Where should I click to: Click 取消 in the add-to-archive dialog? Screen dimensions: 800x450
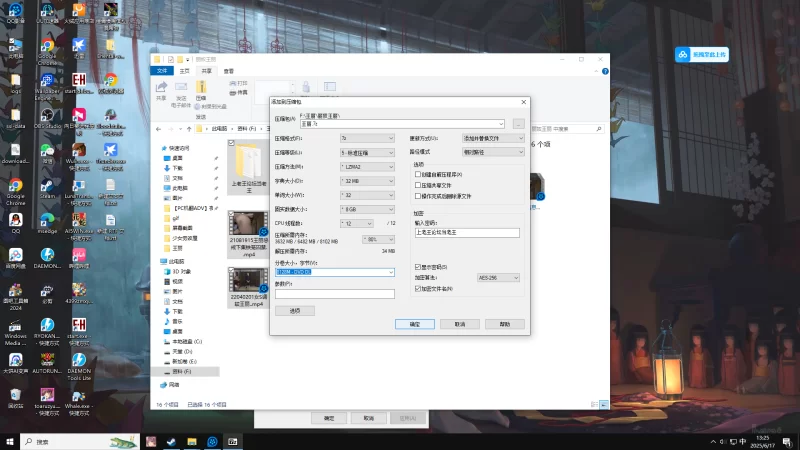coord(460,324)
